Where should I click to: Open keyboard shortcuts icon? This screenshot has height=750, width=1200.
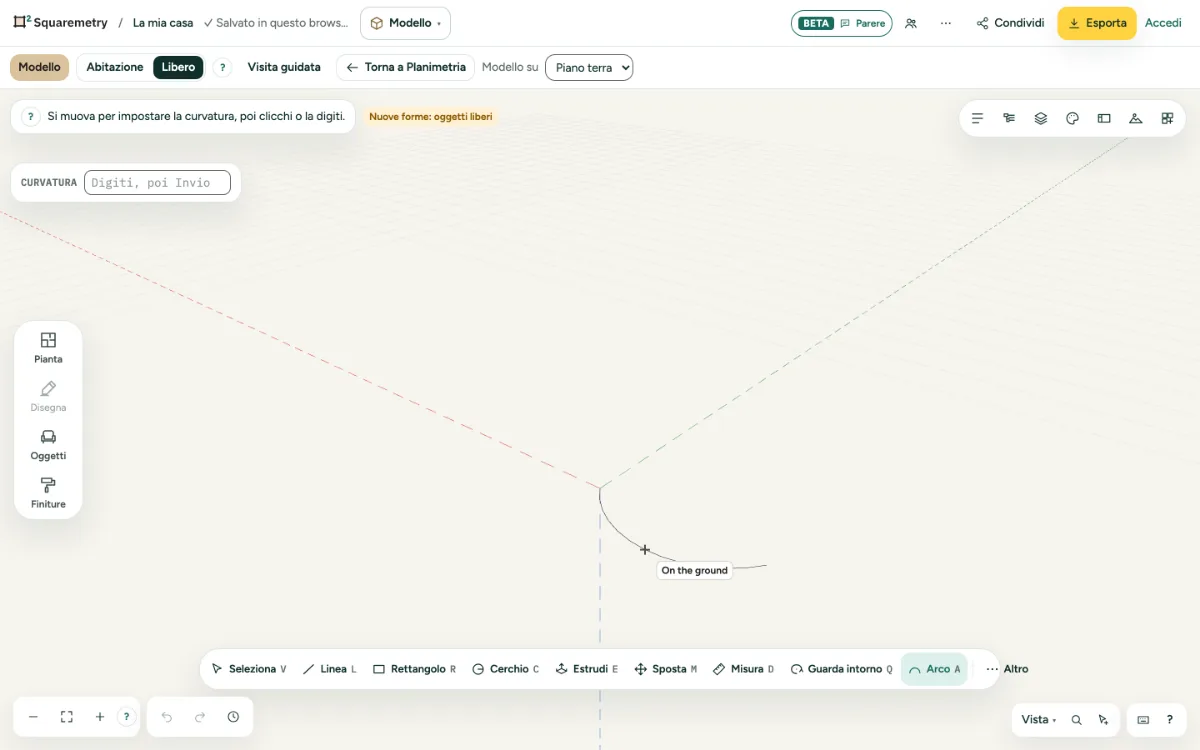1143,720
